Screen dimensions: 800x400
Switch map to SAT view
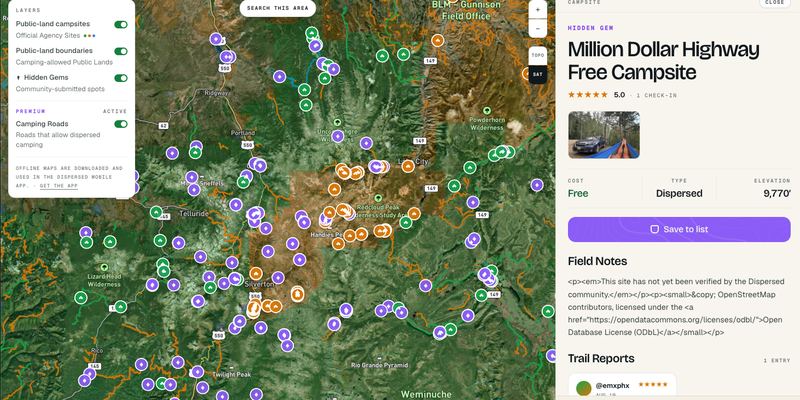(538, 74)
